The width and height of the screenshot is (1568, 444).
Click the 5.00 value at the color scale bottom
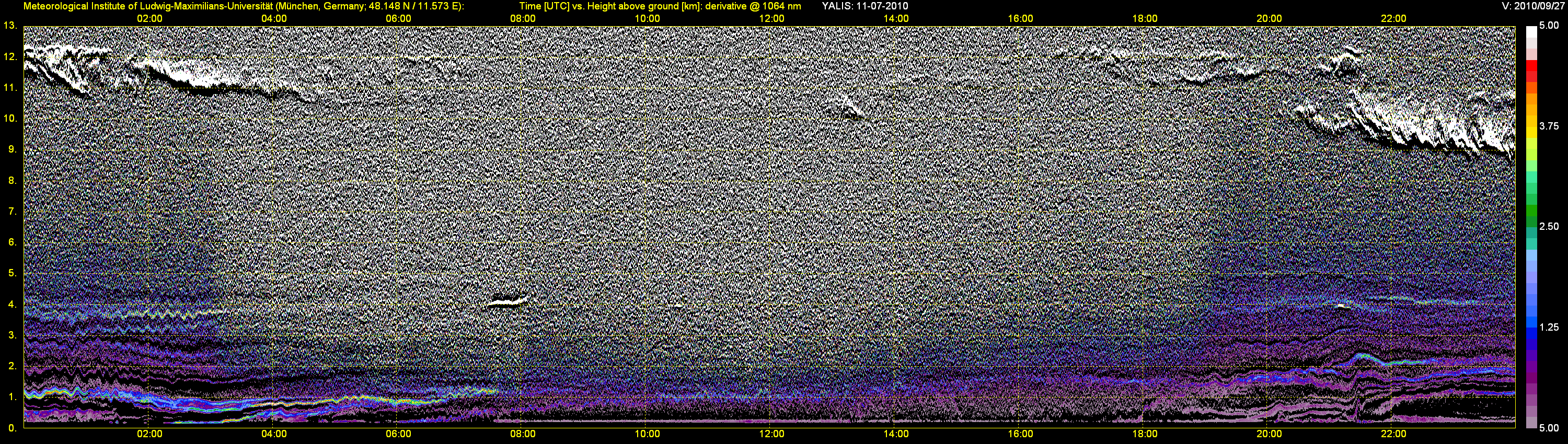[x=1549, y=428]
